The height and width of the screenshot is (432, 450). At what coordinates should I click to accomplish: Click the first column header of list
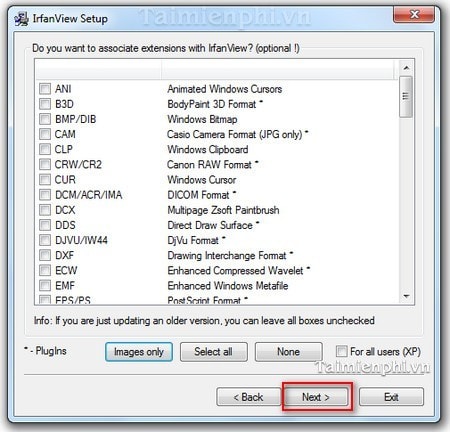(x=98, y=70)
